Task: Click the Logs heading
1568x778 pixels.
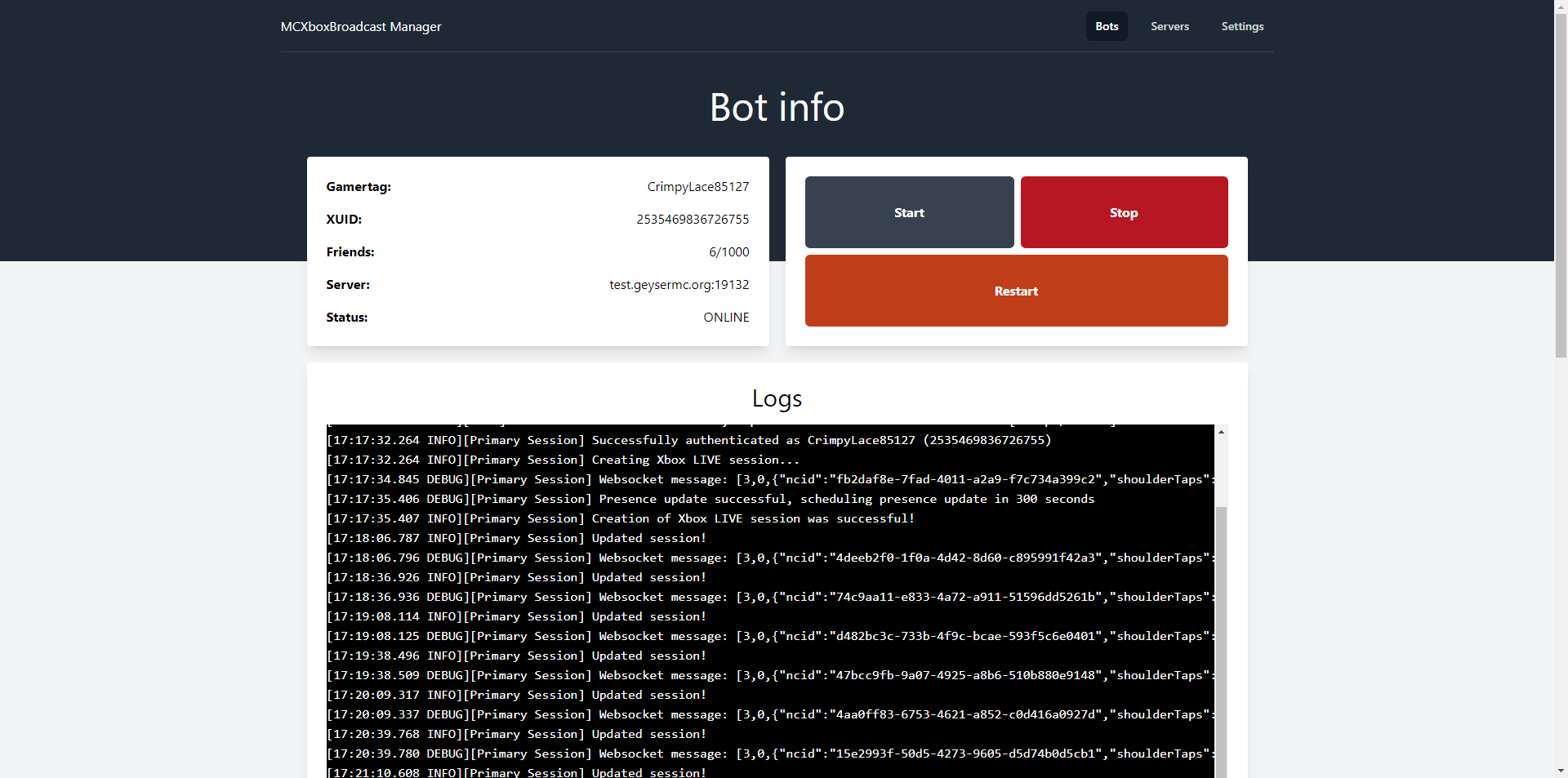Action: click(777, 398)
